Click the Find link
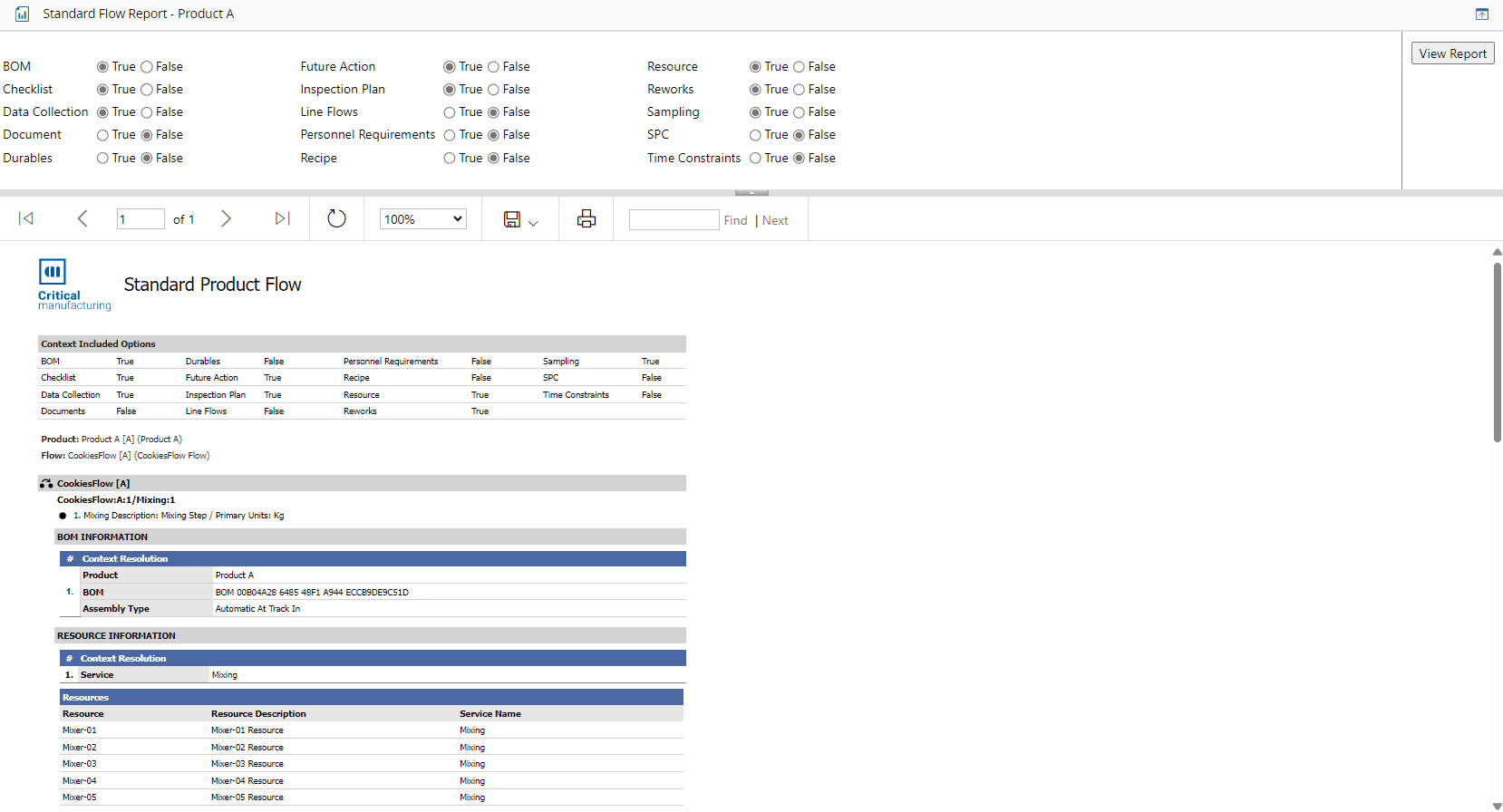Image resolution: width=1503 pixels, height=812 pixels. 735,220
